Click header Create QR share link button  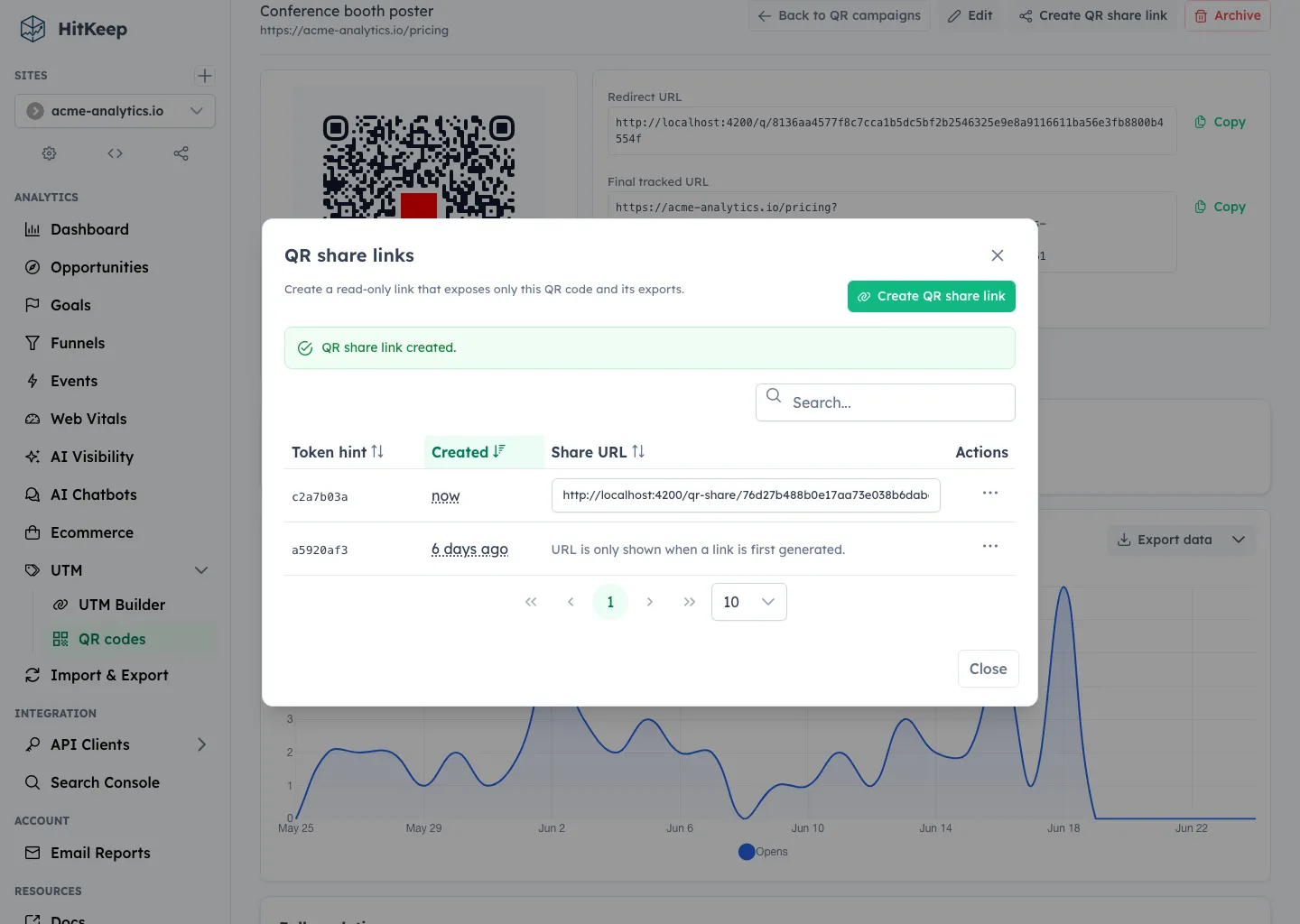click(x=1093, y=15)
